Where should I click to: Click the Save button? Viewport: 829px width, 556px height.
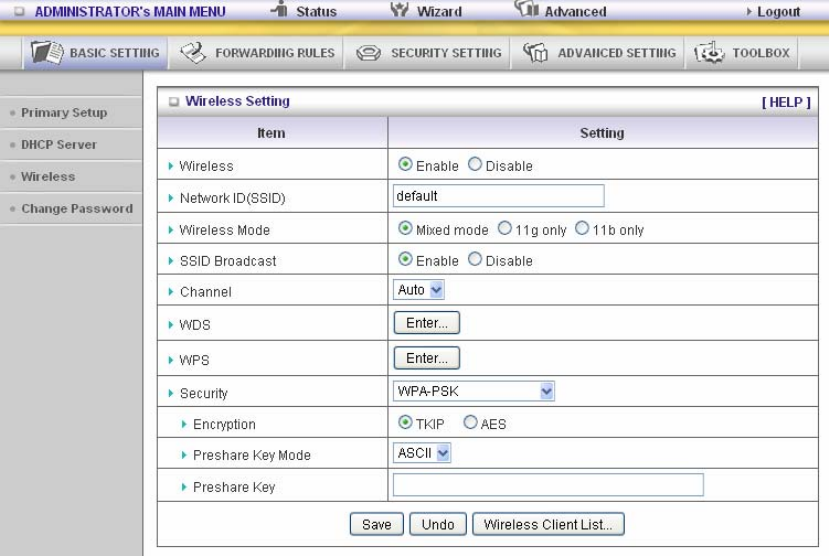[376, 524]
